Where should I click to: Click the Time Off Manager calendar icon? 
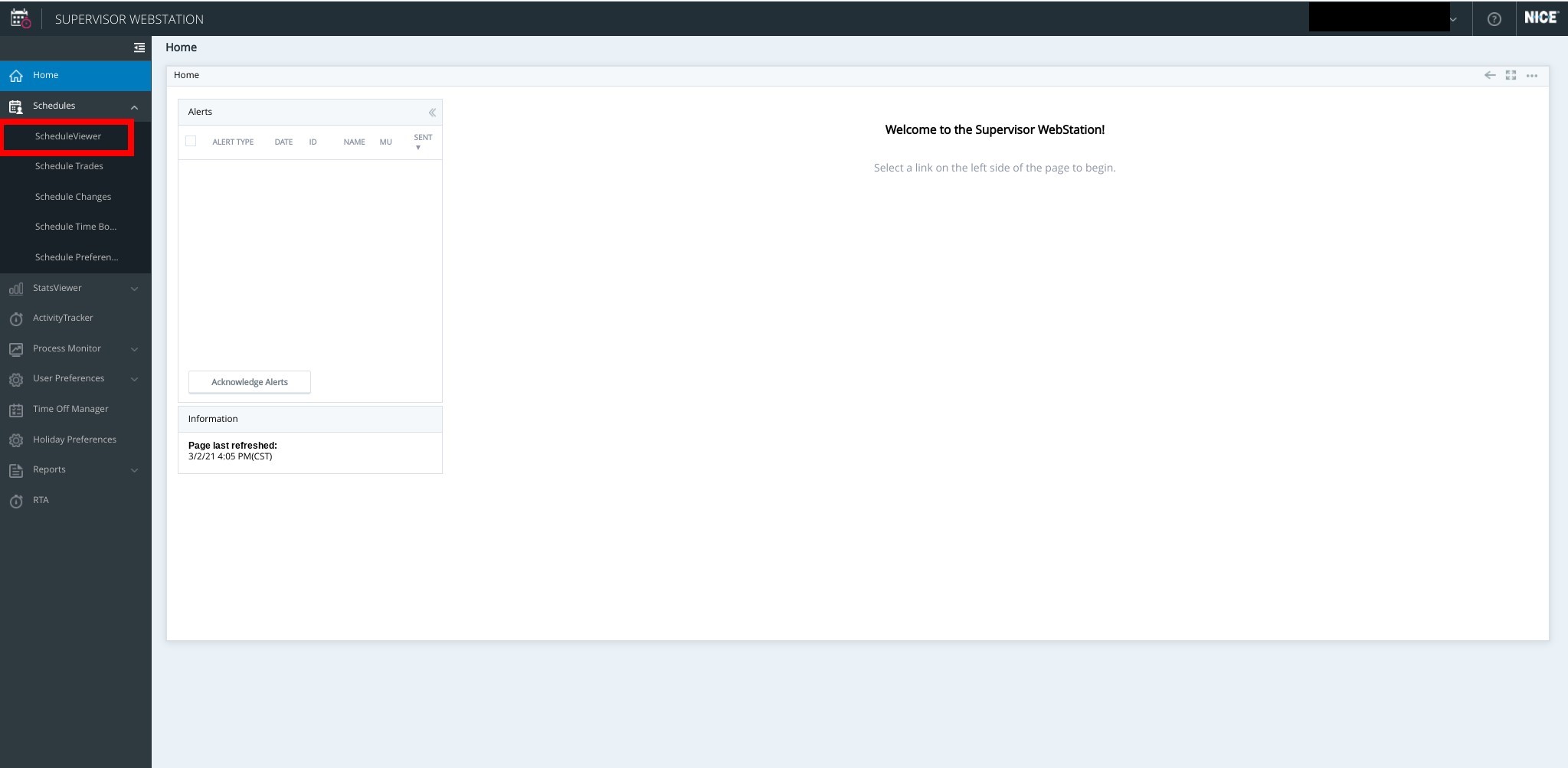[x=16, y=410]
